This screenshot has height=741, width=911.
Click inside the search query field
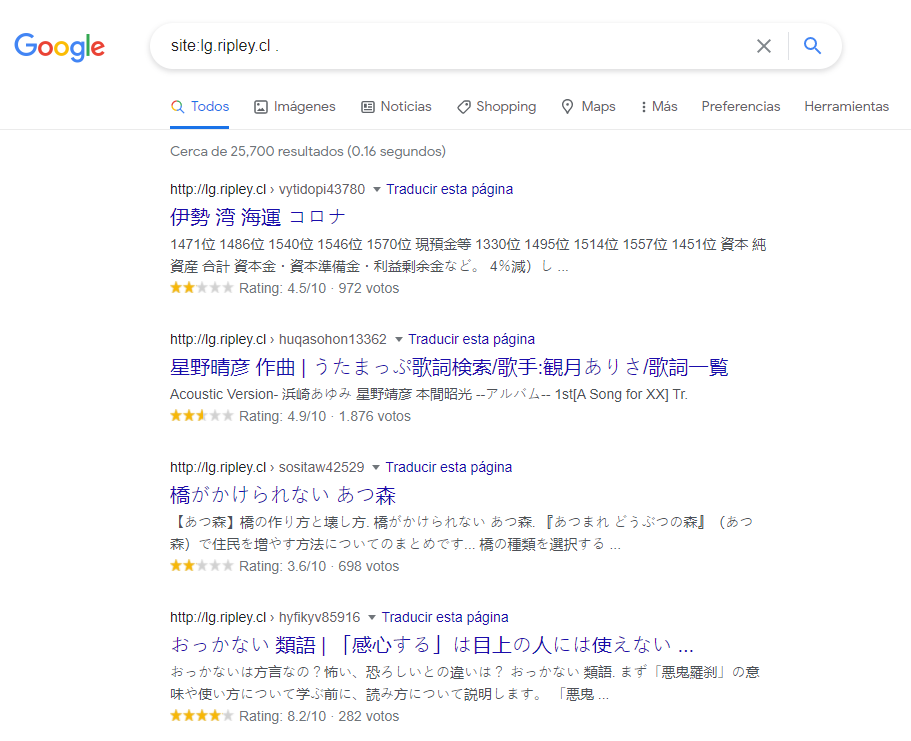(x=453, y=46)
